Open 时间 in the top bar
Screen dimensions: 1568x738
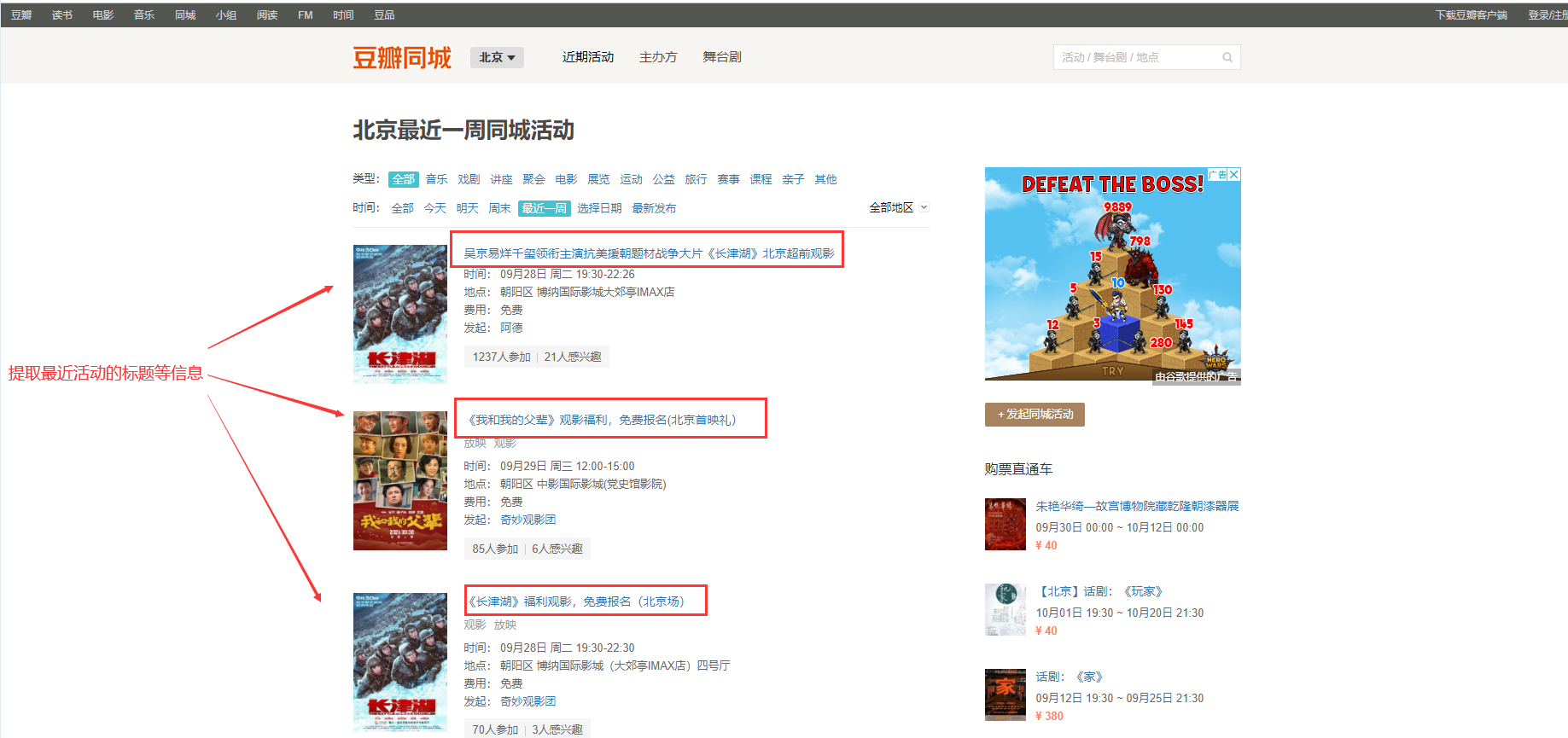point(343,15)
